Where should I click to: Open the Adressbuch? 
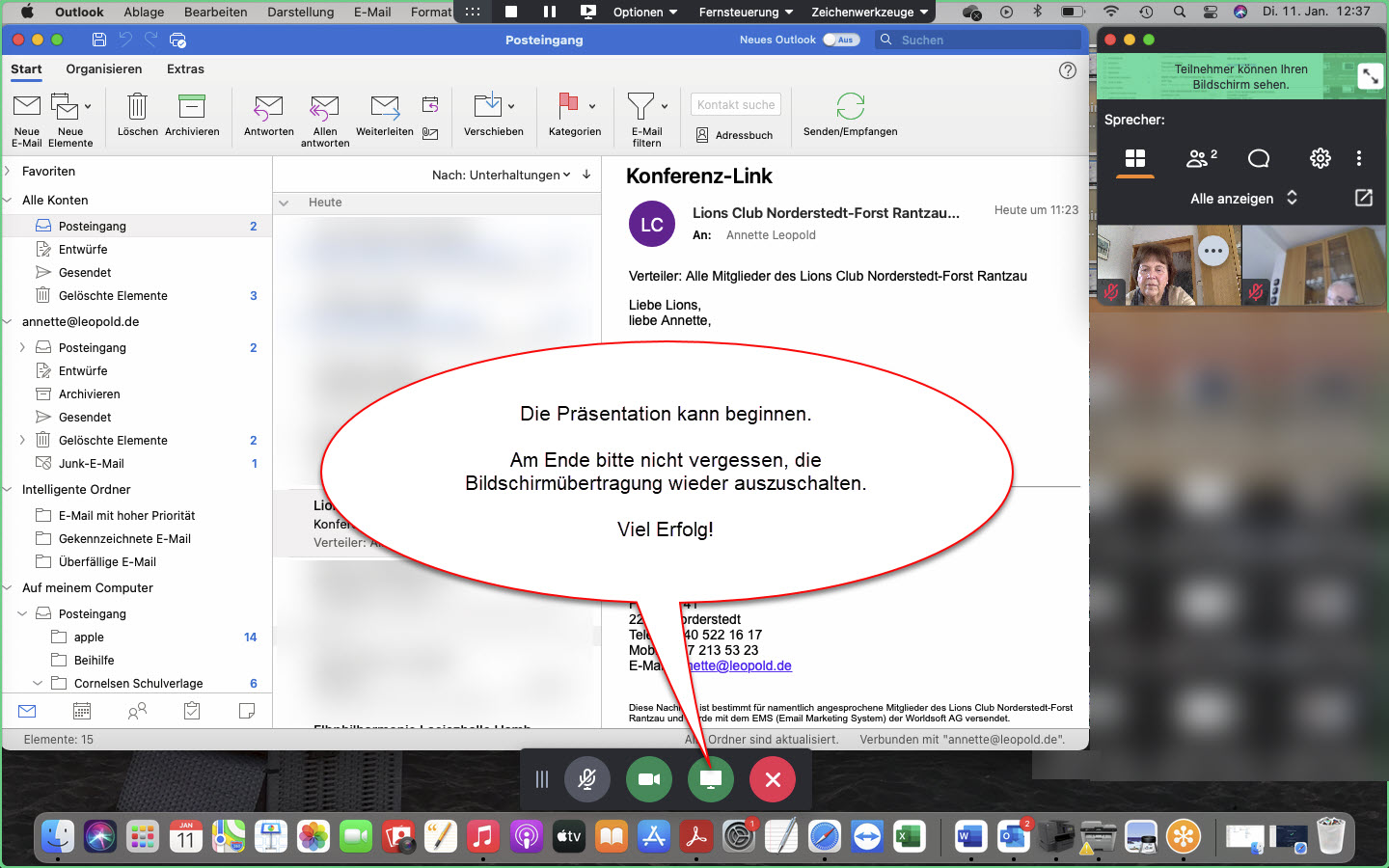pos(735,135)
